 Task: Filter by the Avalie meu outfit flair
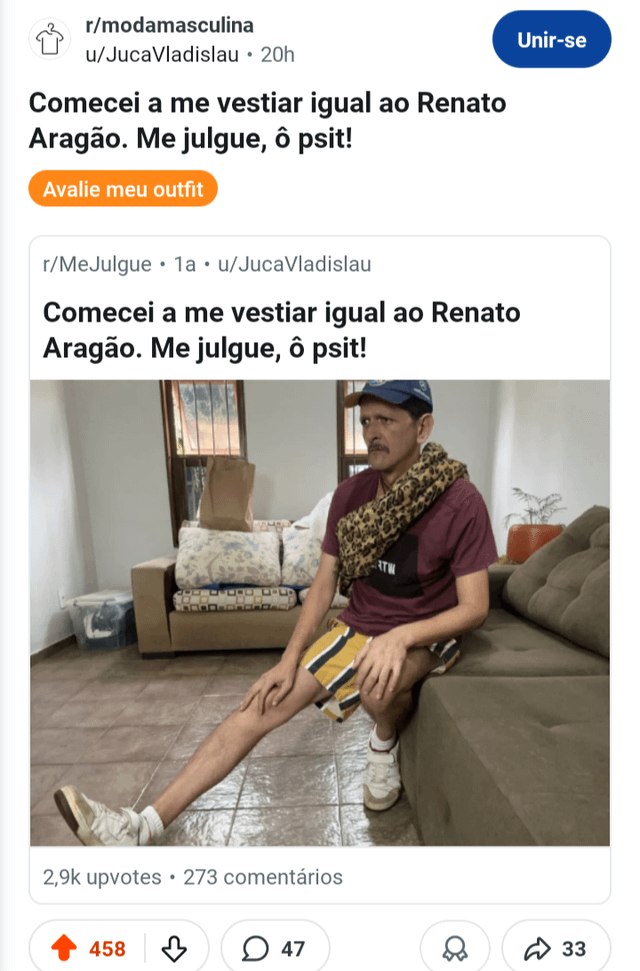pos(123,188)
